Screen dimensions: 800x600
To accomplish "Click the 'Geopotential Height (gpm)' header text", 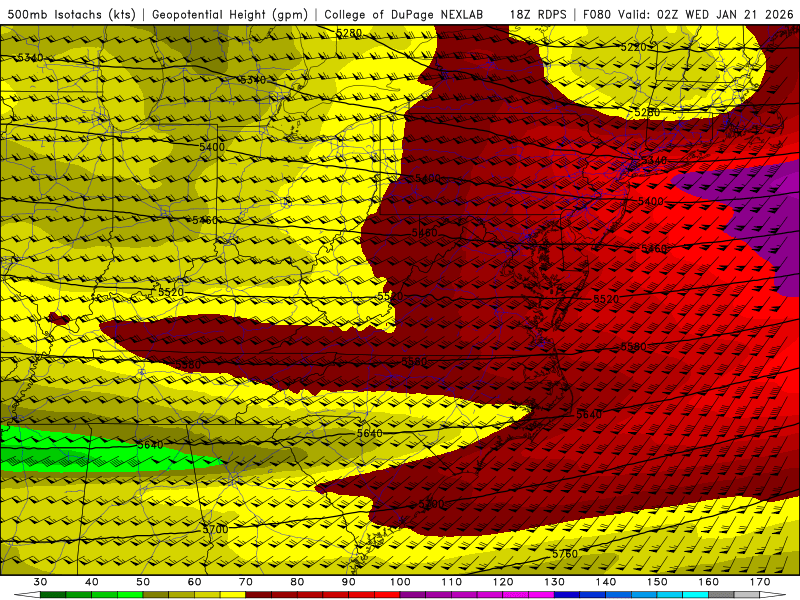I will [x=230, y=14].
